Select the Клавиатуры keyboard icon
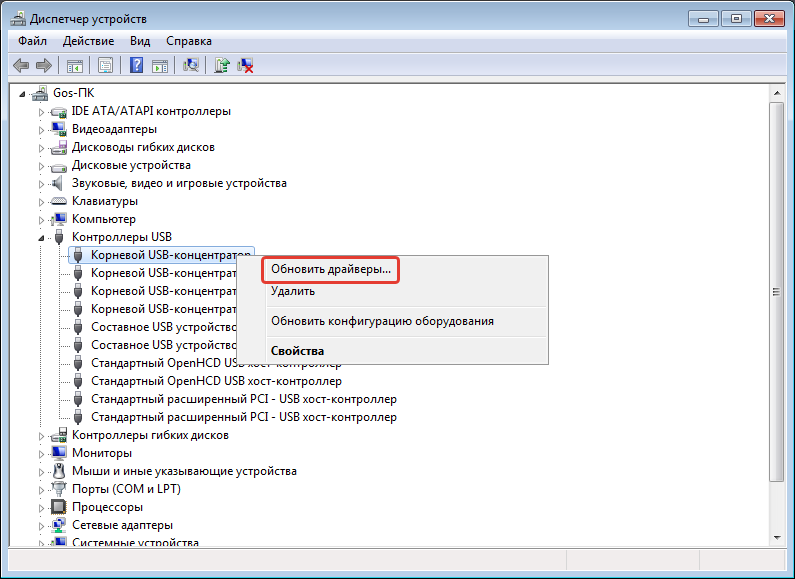Screen dimensions: 795x579 (x=59, y=201)
